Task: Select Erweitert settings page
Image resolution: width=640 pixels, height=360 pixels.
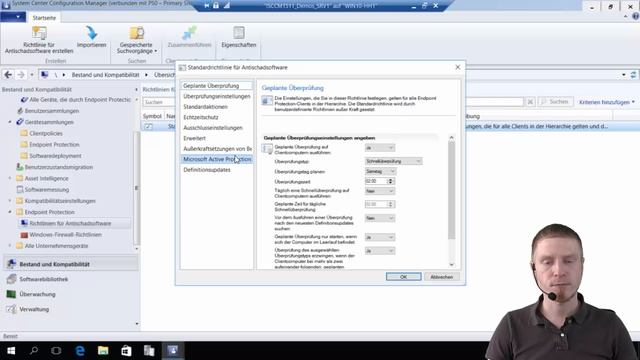Action: click(216, 138)
